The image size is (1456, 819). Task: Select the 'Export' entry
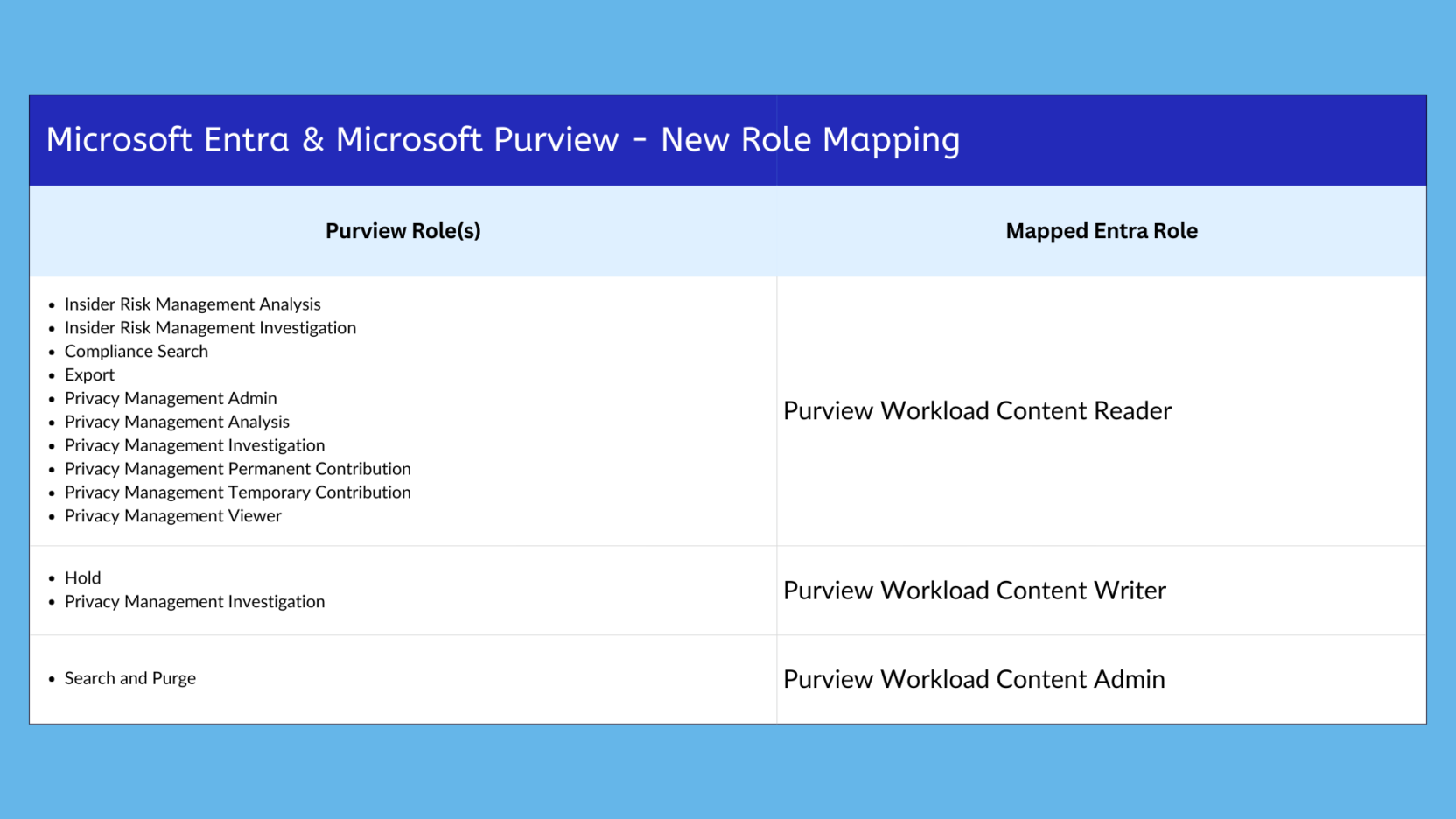tap(89, 375)
